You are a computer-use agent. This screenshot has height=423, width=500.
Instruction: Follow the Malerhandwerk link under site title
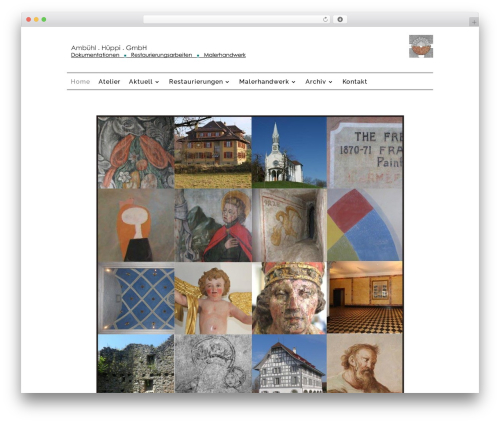point(225,55)
